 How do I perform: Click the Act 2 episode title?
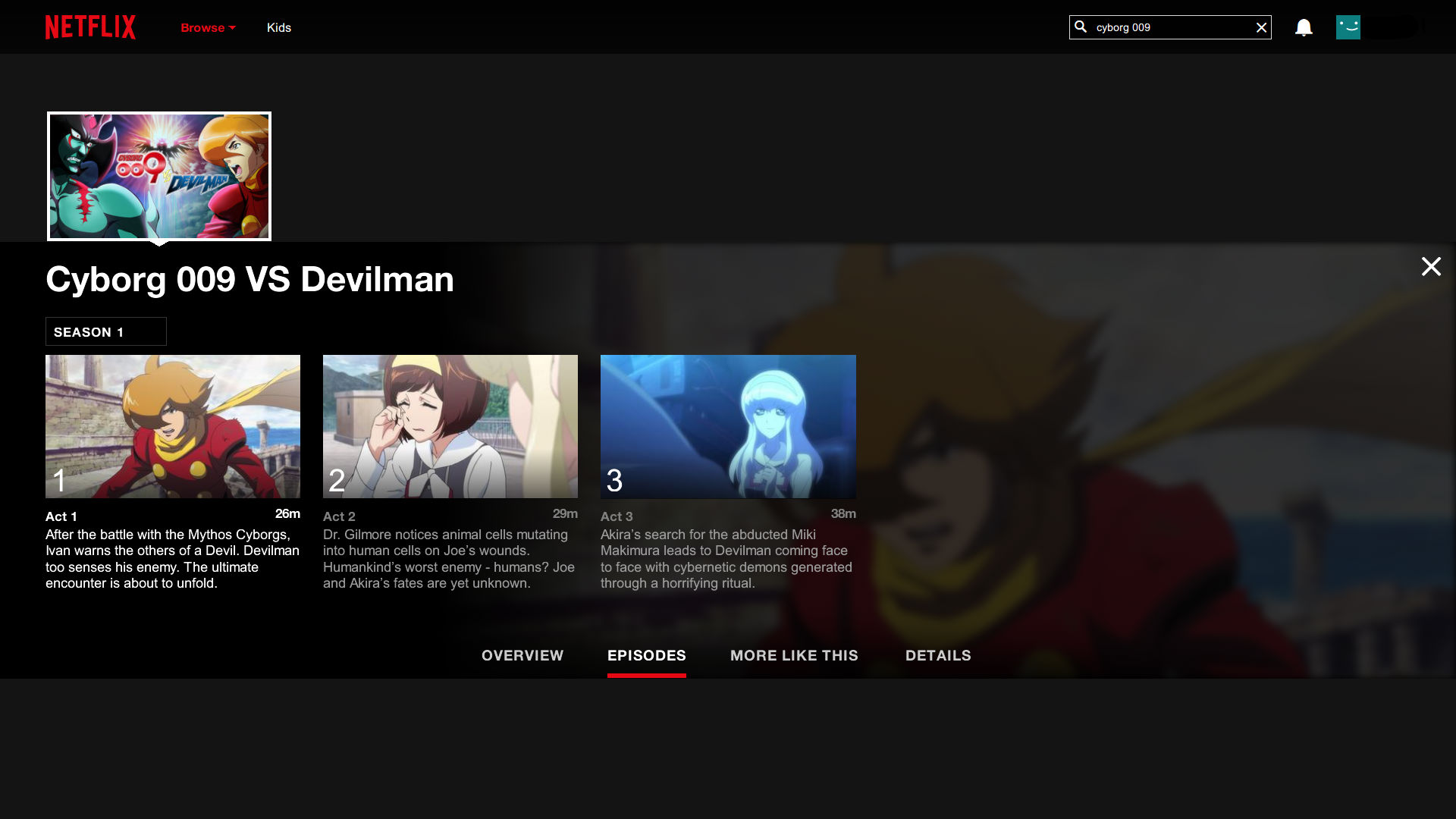pyautogui.click(x=339, y=516)
